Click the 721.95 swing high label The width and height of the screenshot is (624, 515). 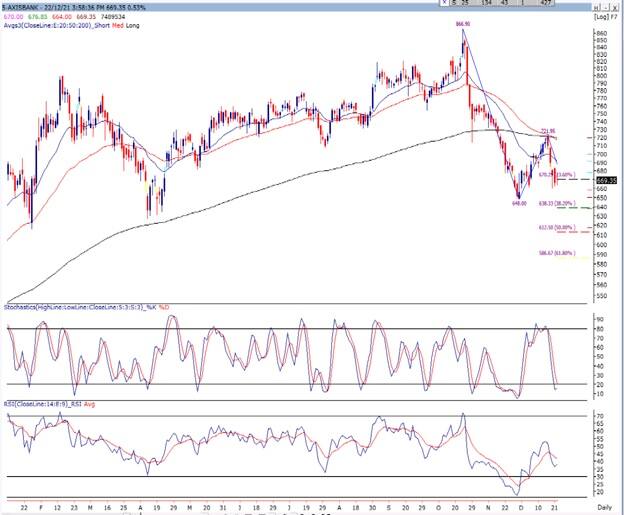point(547,131)
